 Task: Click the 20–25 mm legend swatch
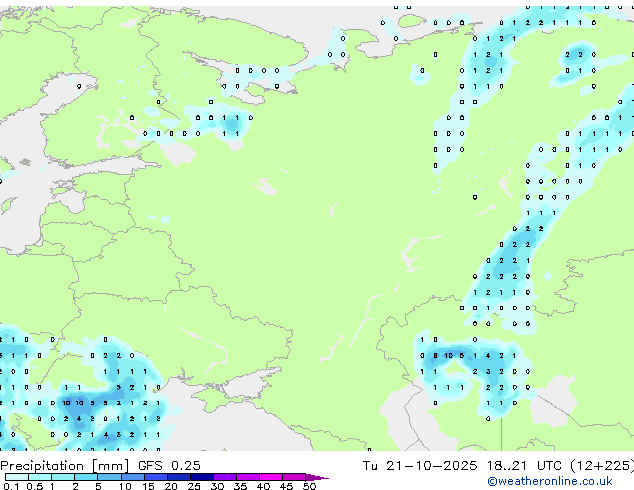(178, 477)
